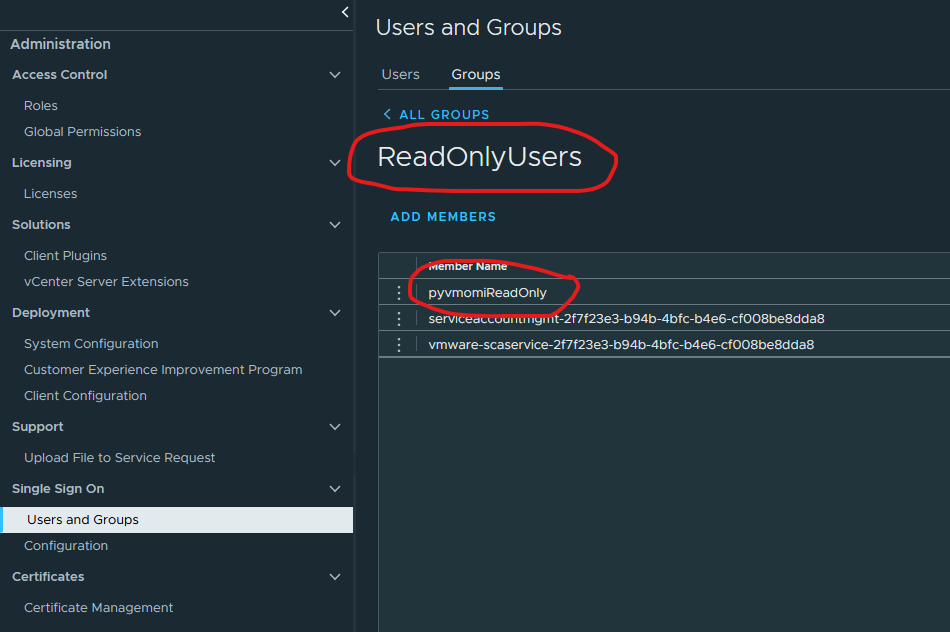Collapse the Certificates section
The height and width of the screenshot is (632, 950).
point(334,577)
